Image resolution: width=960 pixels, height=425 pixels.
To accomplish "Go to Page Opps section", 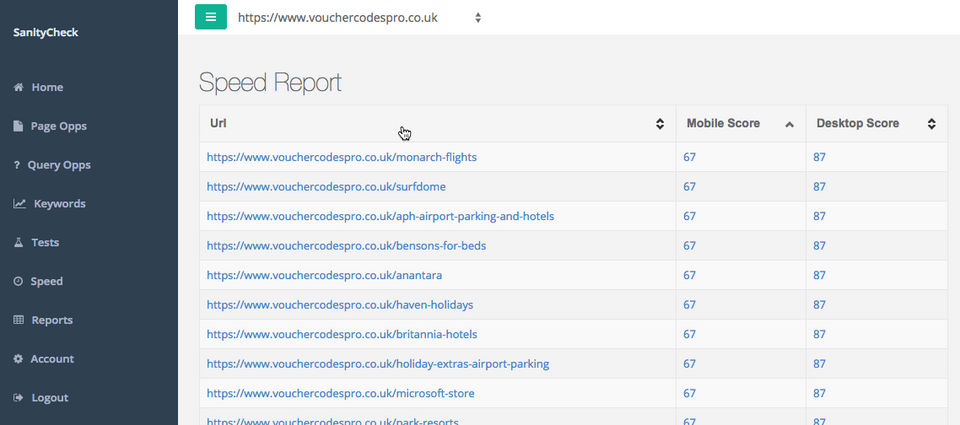I will point(59,126).
